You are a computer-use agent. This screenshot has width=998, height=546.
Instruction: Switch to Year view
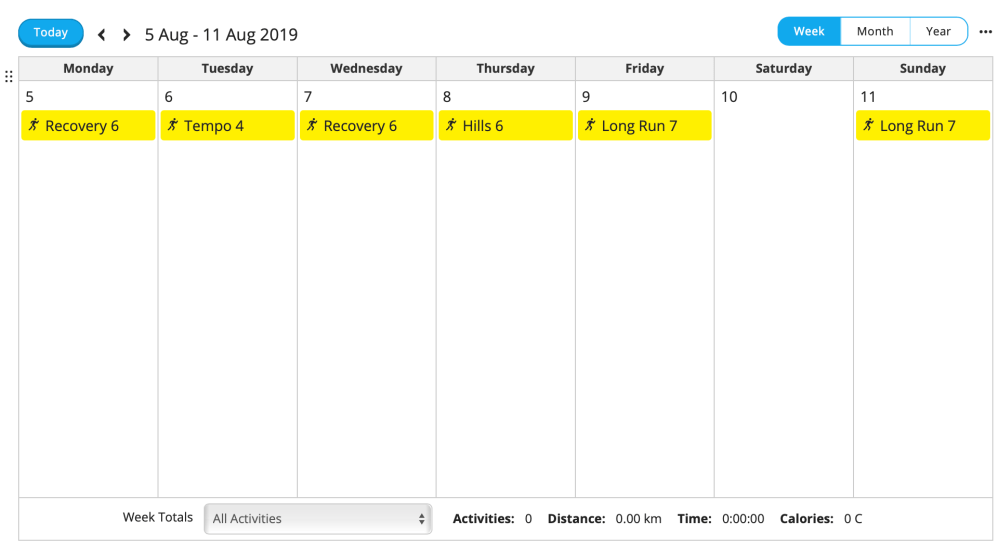(938, 31)
